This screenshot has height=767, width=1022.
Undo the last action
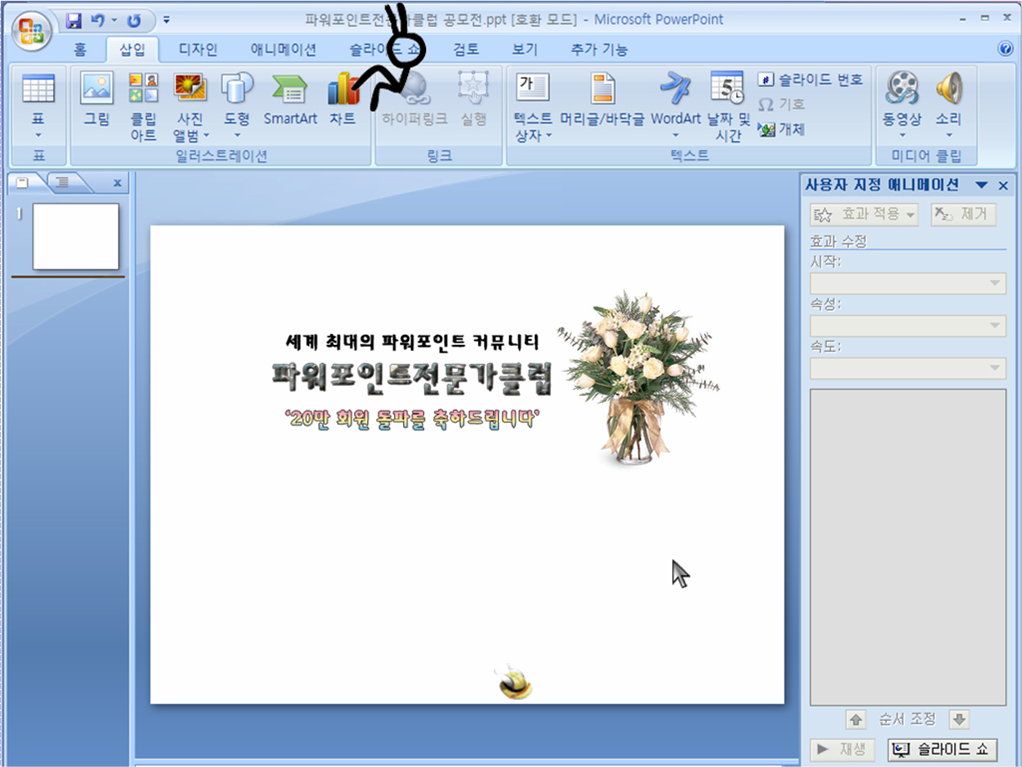click(x=97, y=20)
